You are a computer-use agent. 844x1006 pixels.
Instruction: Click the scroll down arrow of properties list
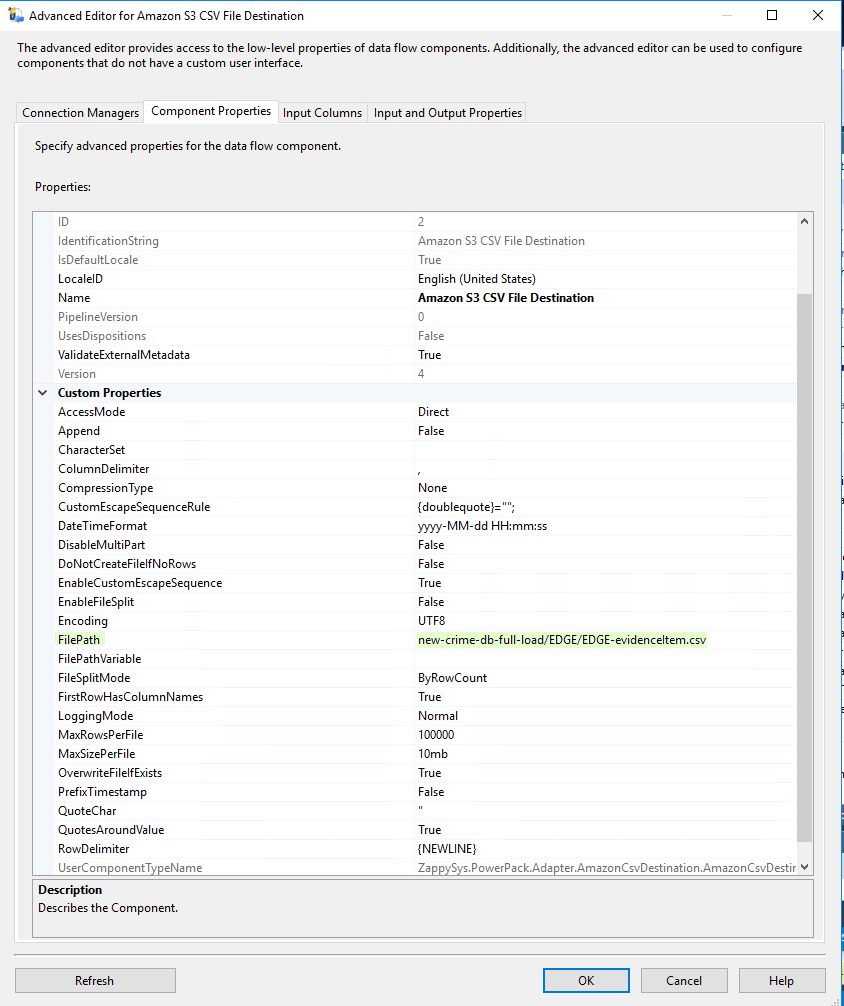coord(805,868)
